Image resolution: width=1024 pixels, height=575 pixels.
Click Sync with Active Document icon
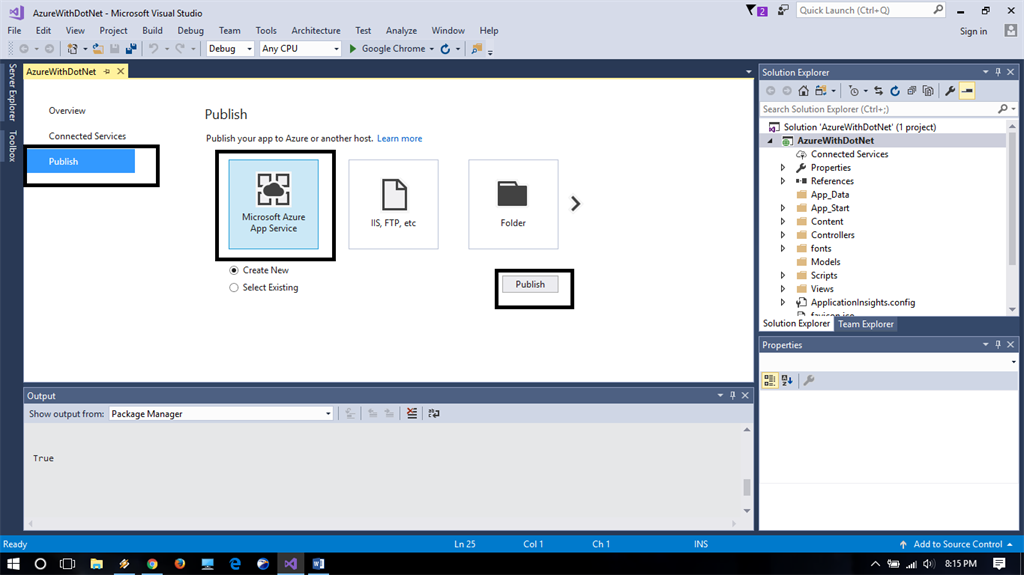pos(879,91)
